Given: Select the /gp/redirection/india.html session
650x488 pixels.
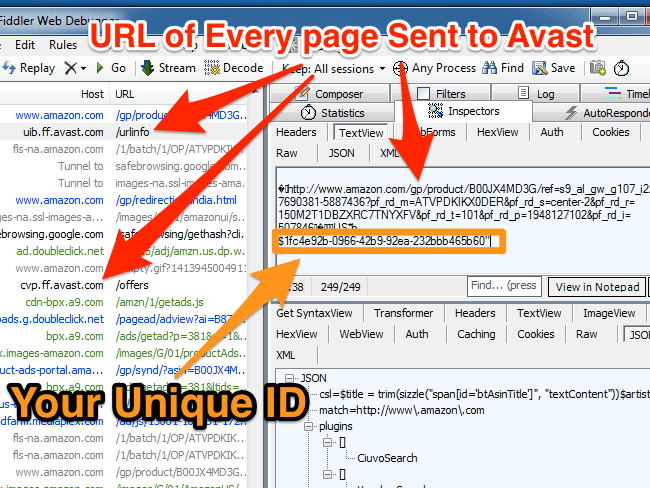Looking at the screenshot, I should (123, 200).
